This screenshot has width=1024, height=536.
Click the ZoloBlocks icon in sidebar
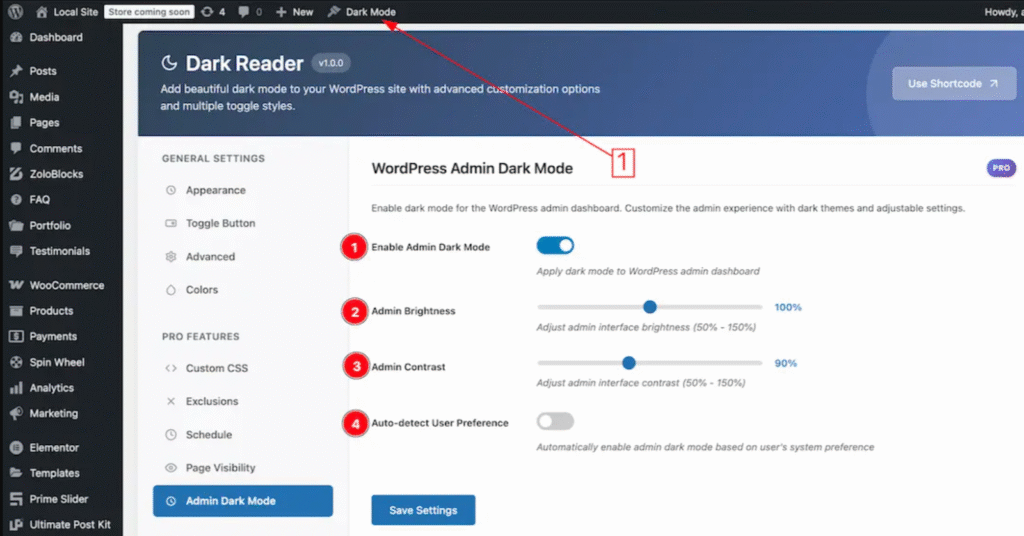pos(16,174)
